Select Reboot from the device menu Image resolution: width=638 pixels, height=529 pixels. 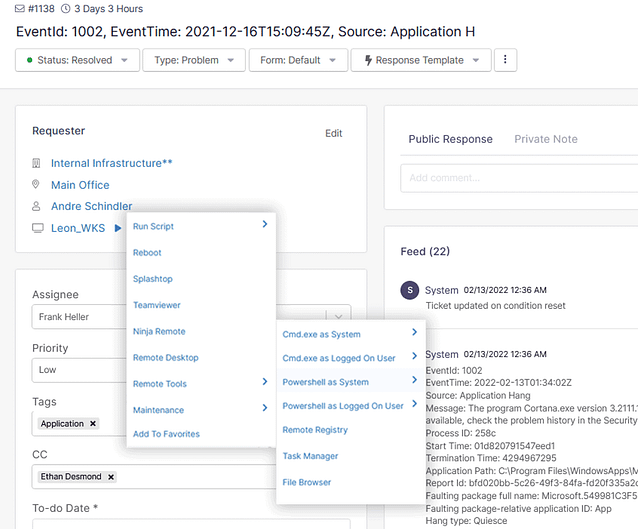click(x=147, y=253)
